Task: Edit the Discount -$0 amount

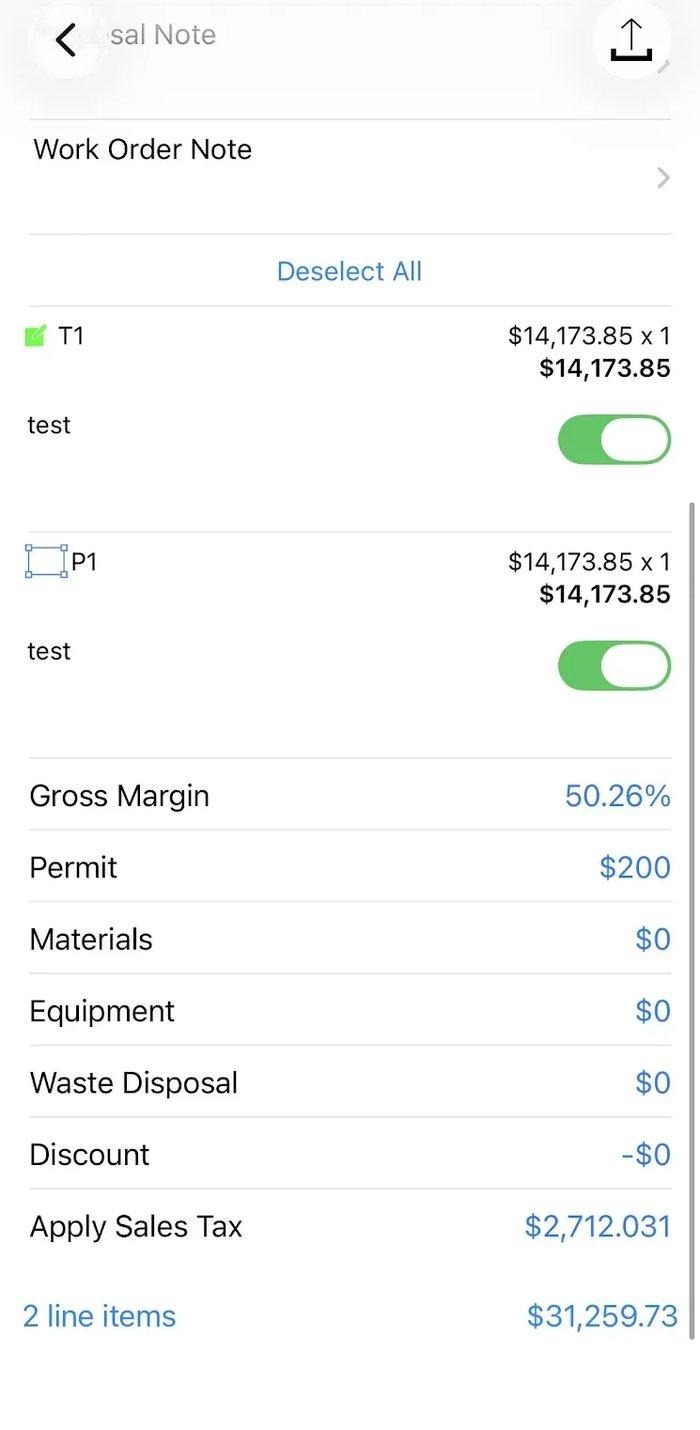Action: click(x=646, y=1155)
